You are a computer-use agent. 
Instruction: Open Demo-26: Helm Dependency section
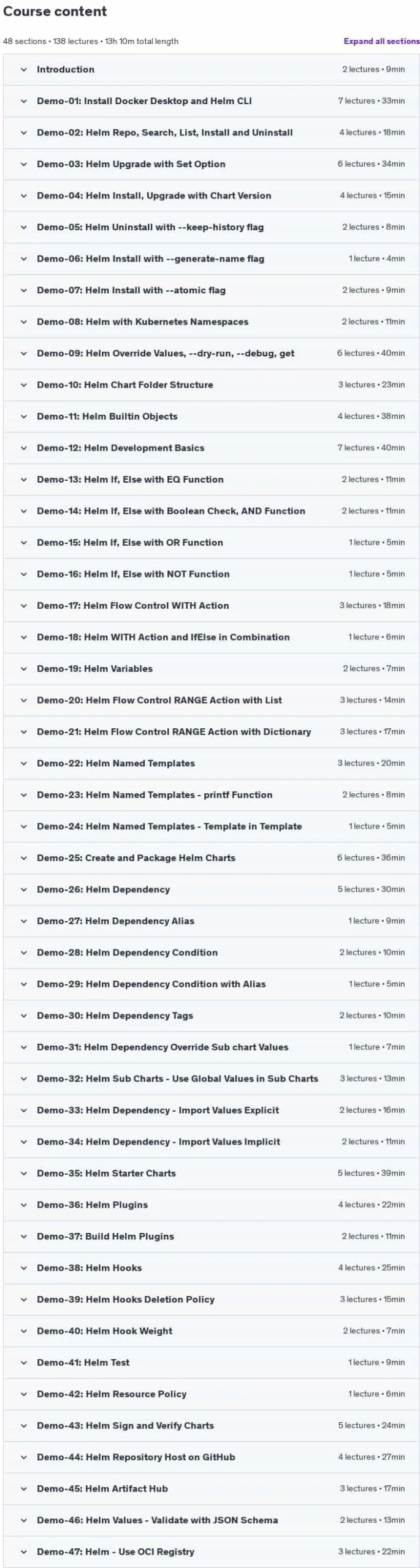coord(212,890)
